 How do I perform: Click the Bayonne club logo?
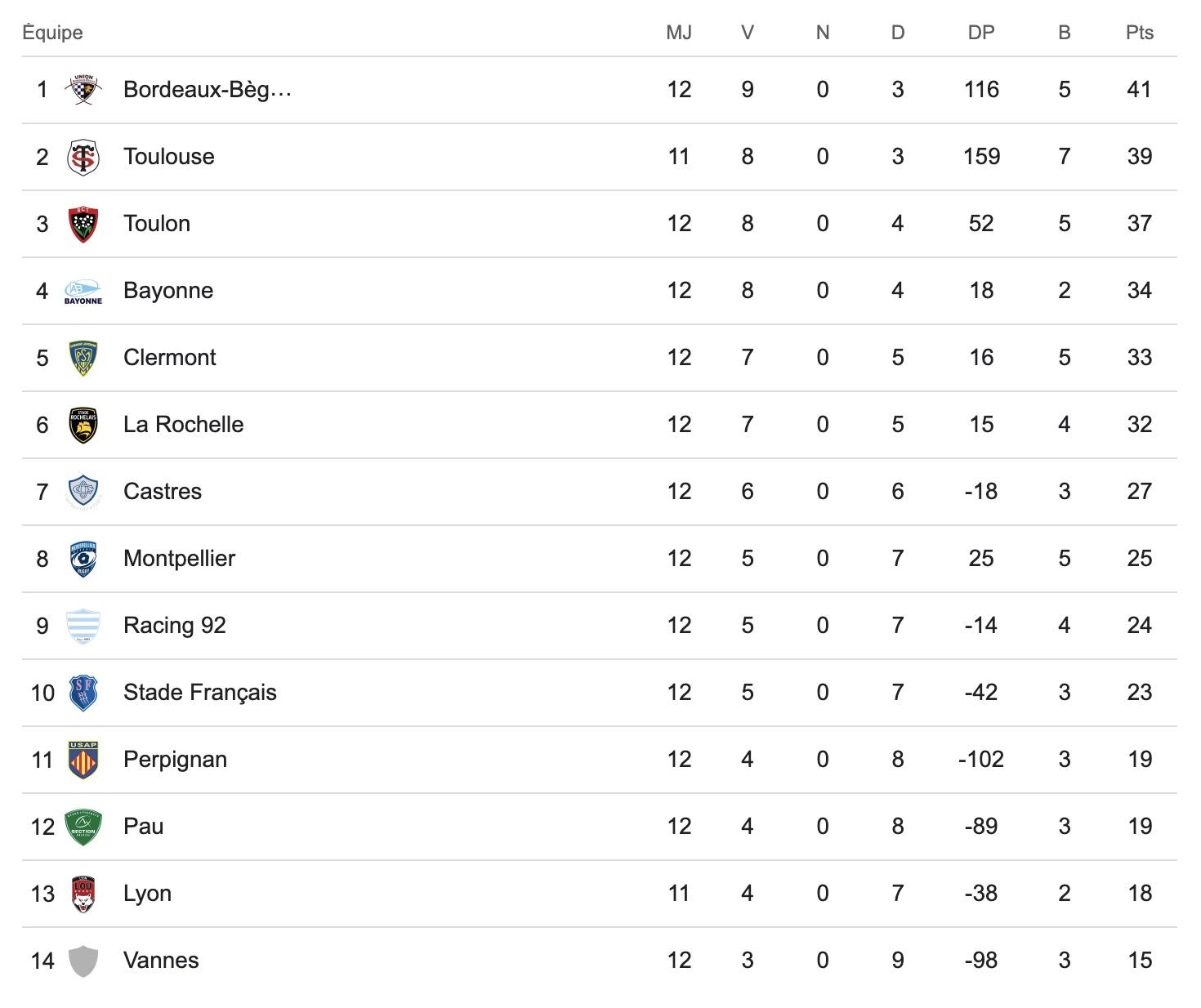coord(83,291)
